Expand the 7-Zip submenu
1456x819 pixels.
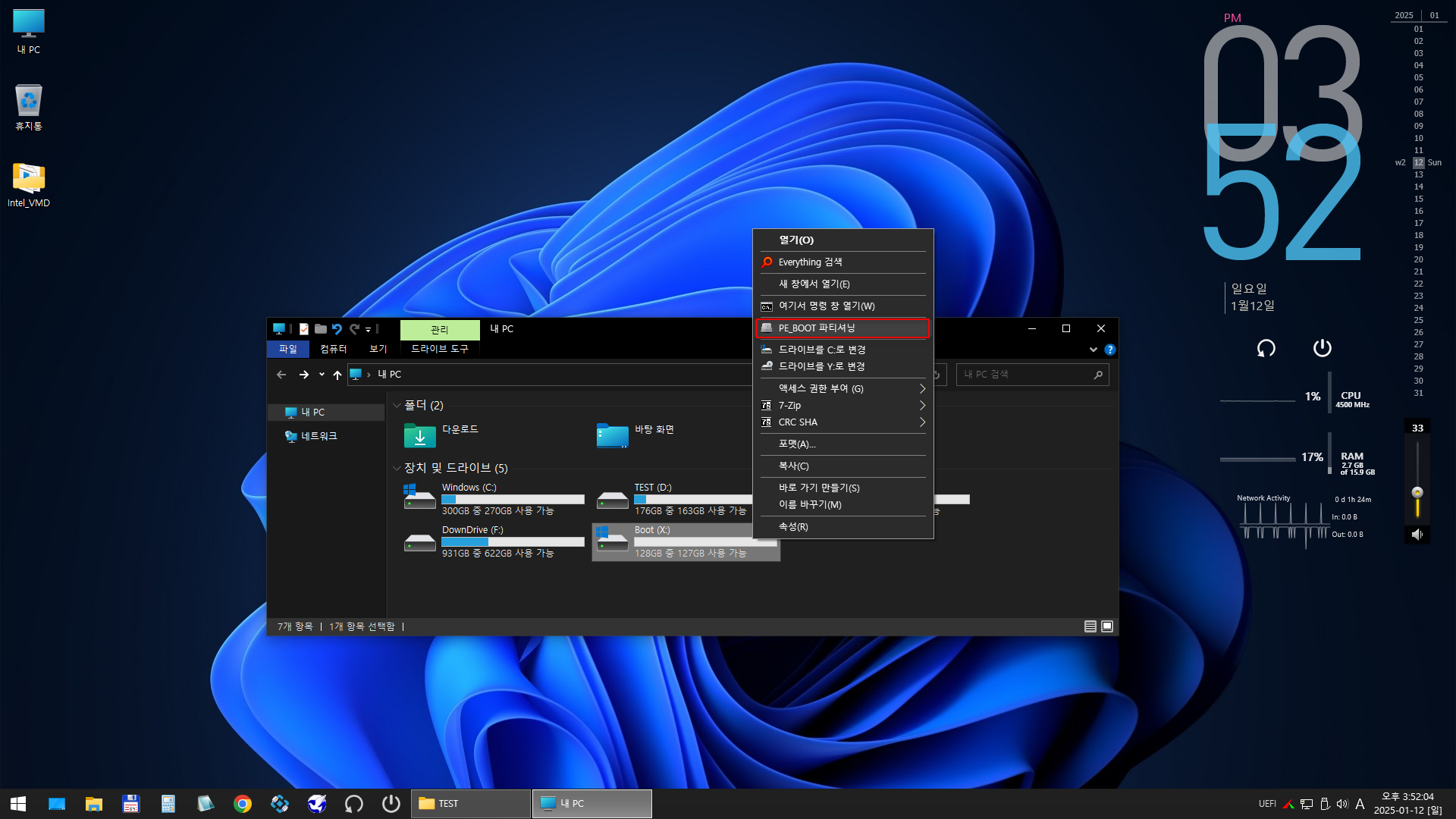pyautogui.click(x=843, y=406)
